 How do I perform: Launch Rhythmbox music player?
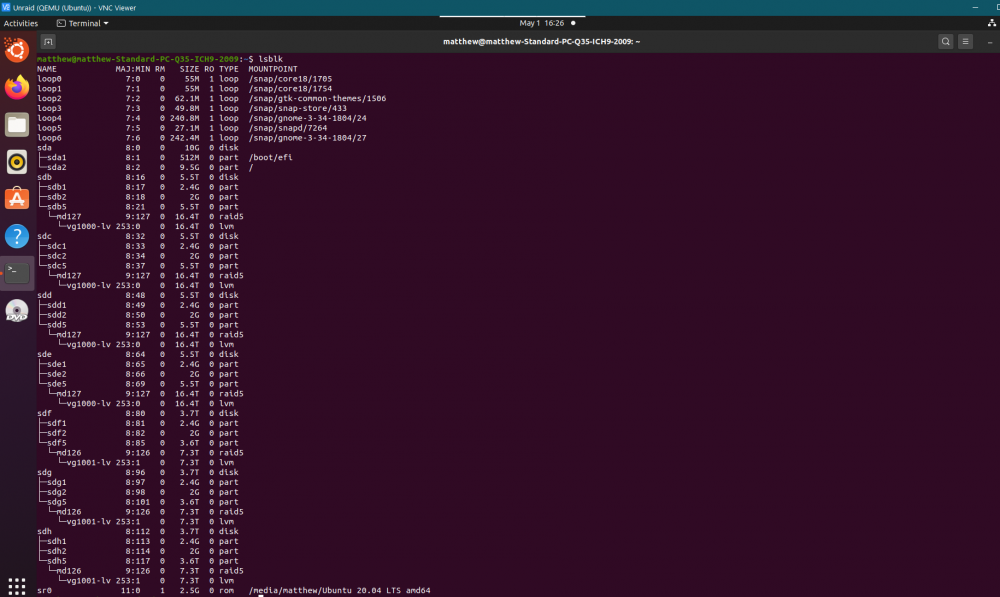[17, 161]
